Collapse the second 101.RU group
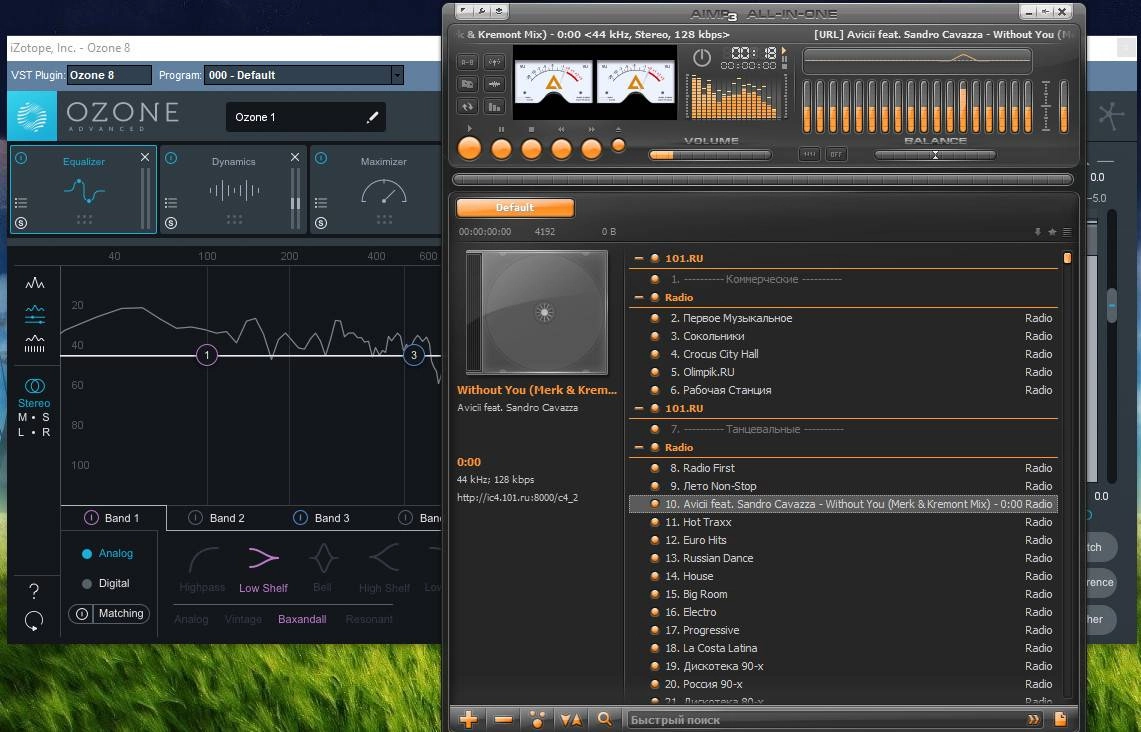1141x732 pixels. pyautogui.click(x=639, y=408)
